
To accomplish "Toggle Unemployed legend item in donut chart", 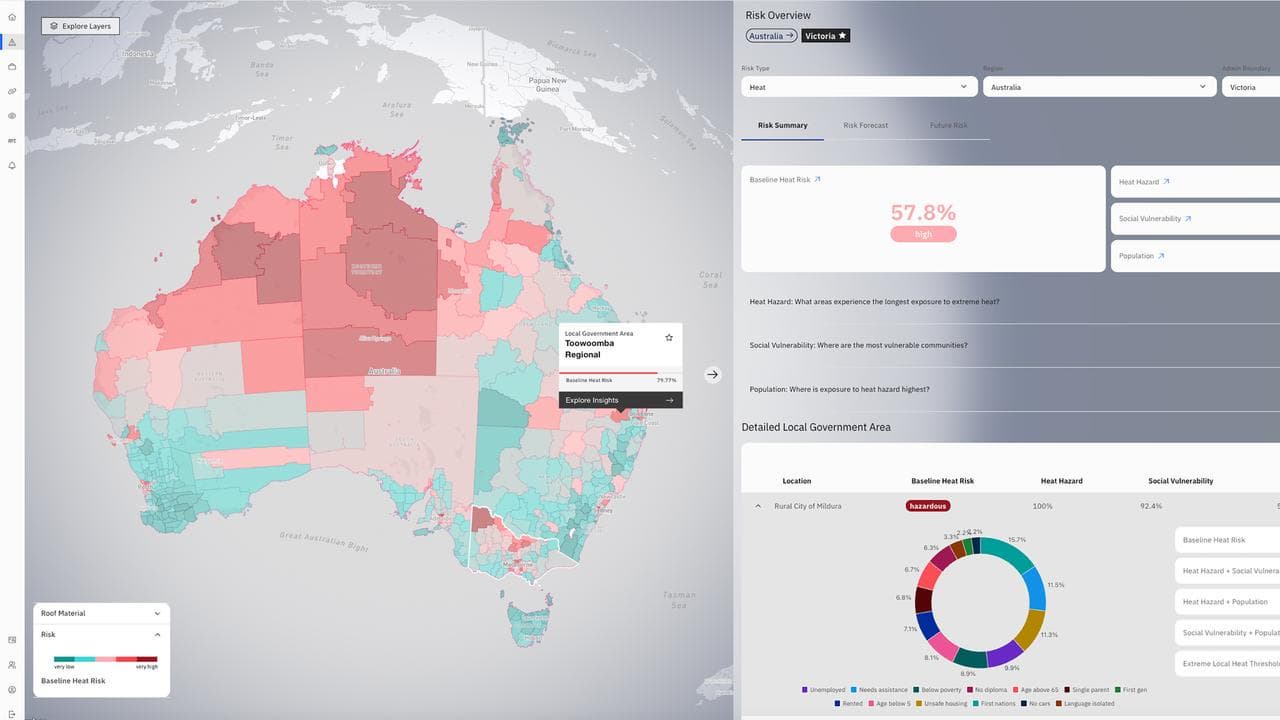I will pos(824,690).
